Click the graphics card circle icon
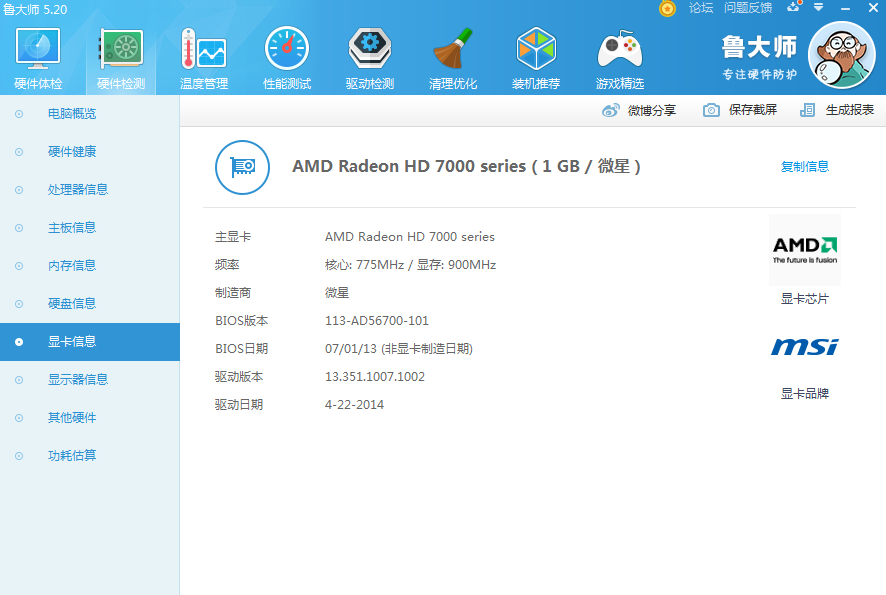This screenshot has width=886, height=595. tap(242, 167)
